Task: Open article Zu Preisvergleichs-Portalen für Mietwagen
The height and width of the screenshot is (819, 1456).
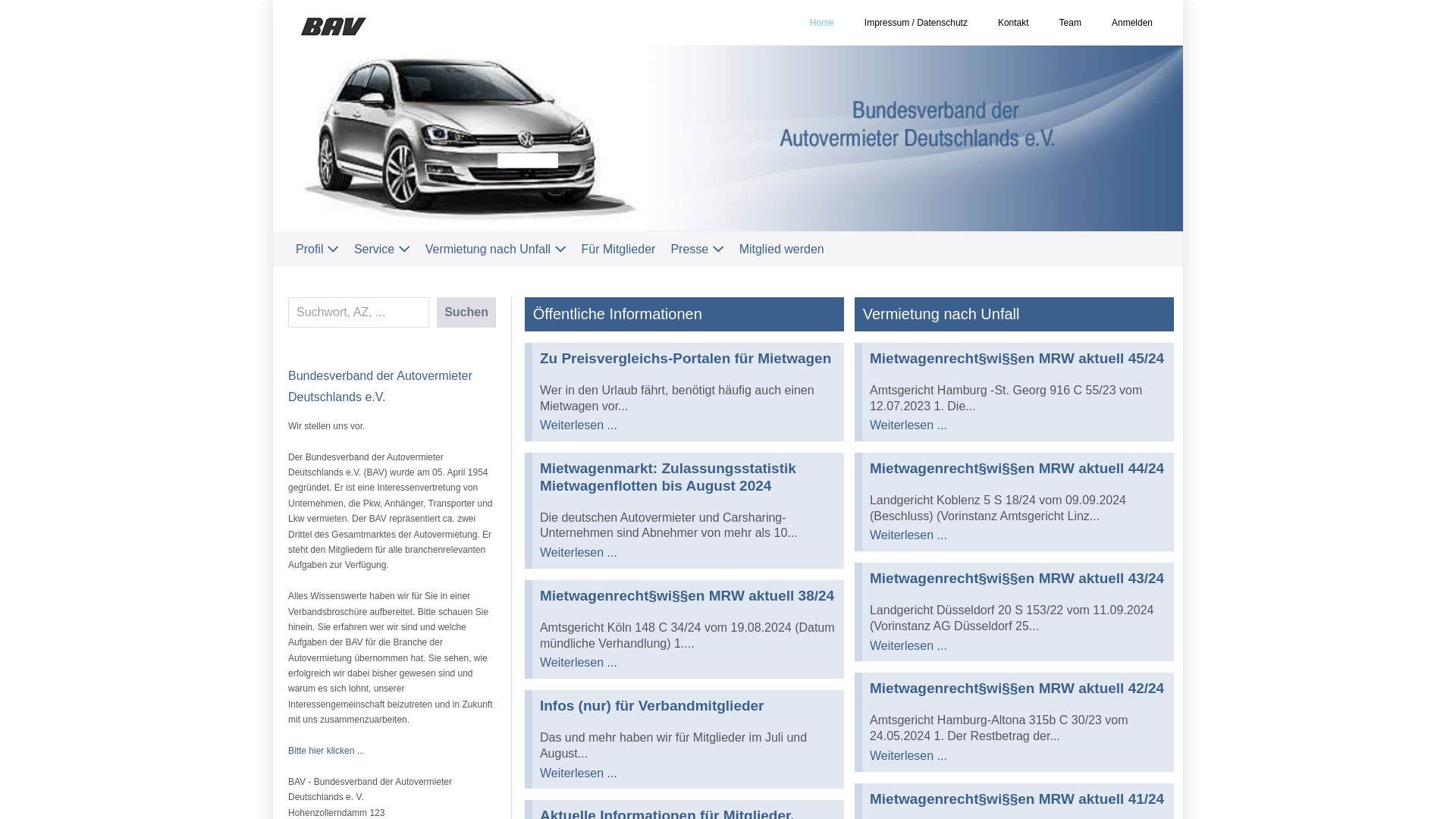Action: click(686, 359)
